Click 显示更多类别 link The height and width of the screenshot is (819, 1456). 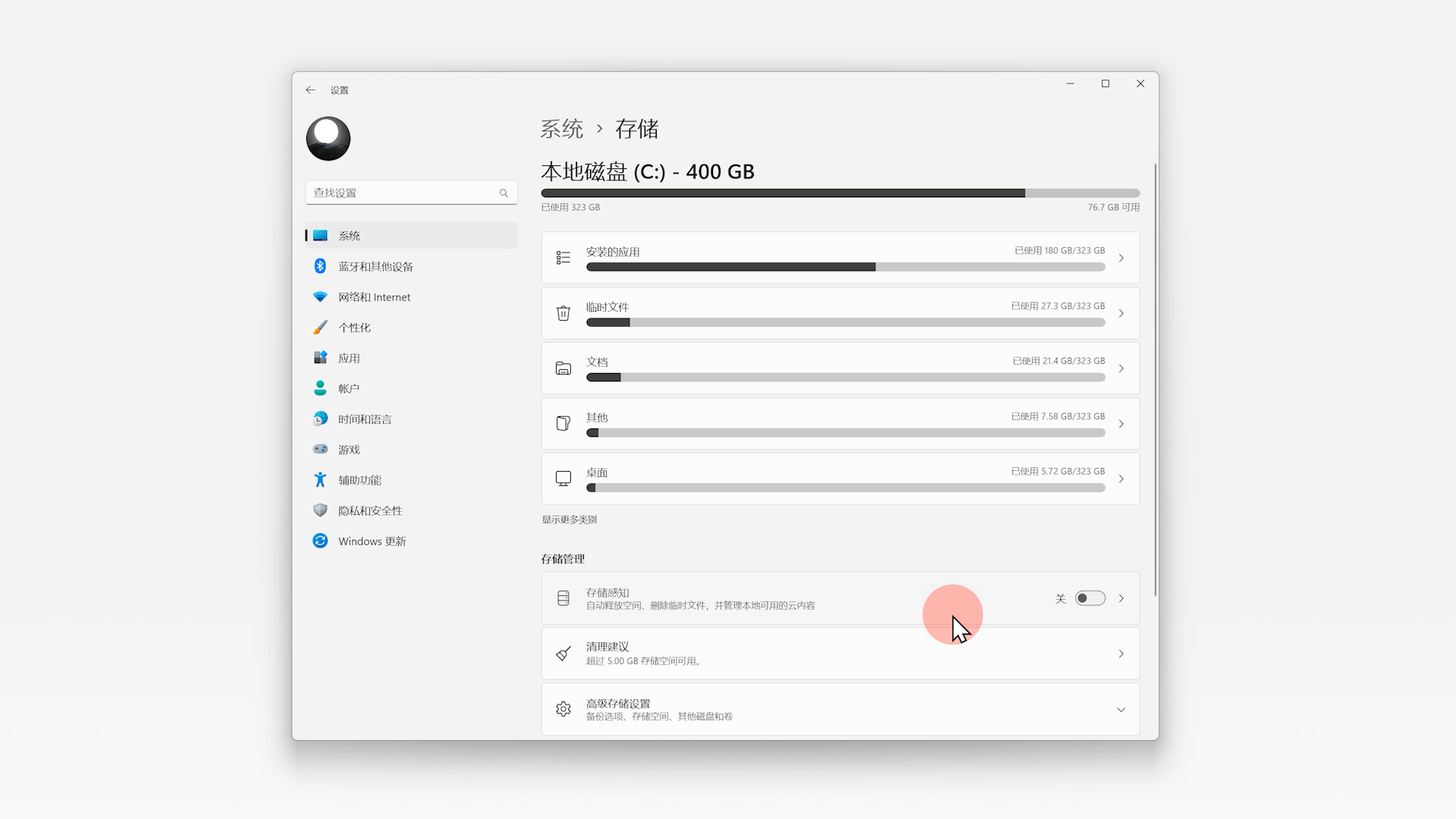[x=569, y=519]
